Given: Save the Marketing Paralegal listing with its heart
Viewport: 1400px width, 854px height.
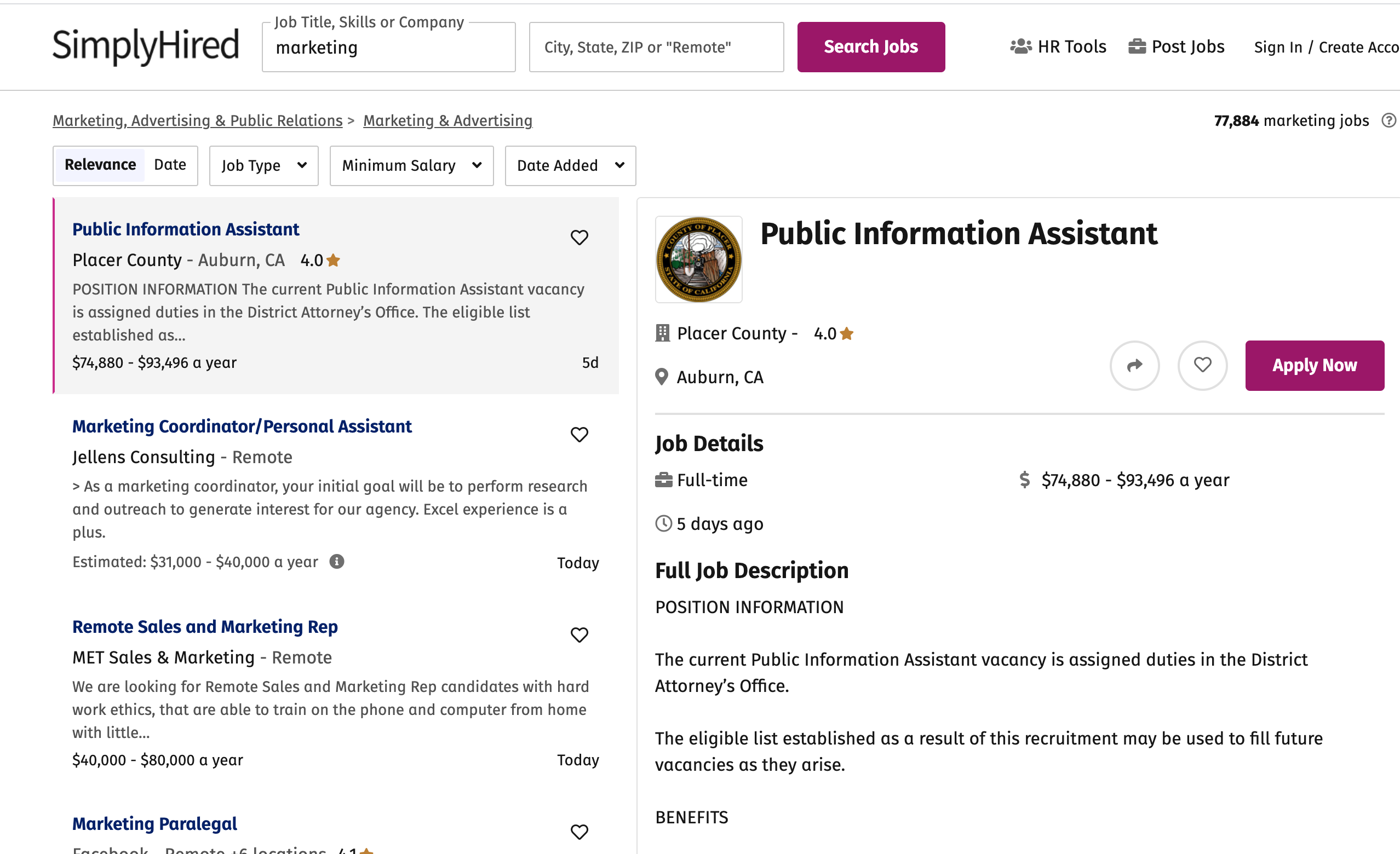Looking at the screenshot, I should point(579,832).
